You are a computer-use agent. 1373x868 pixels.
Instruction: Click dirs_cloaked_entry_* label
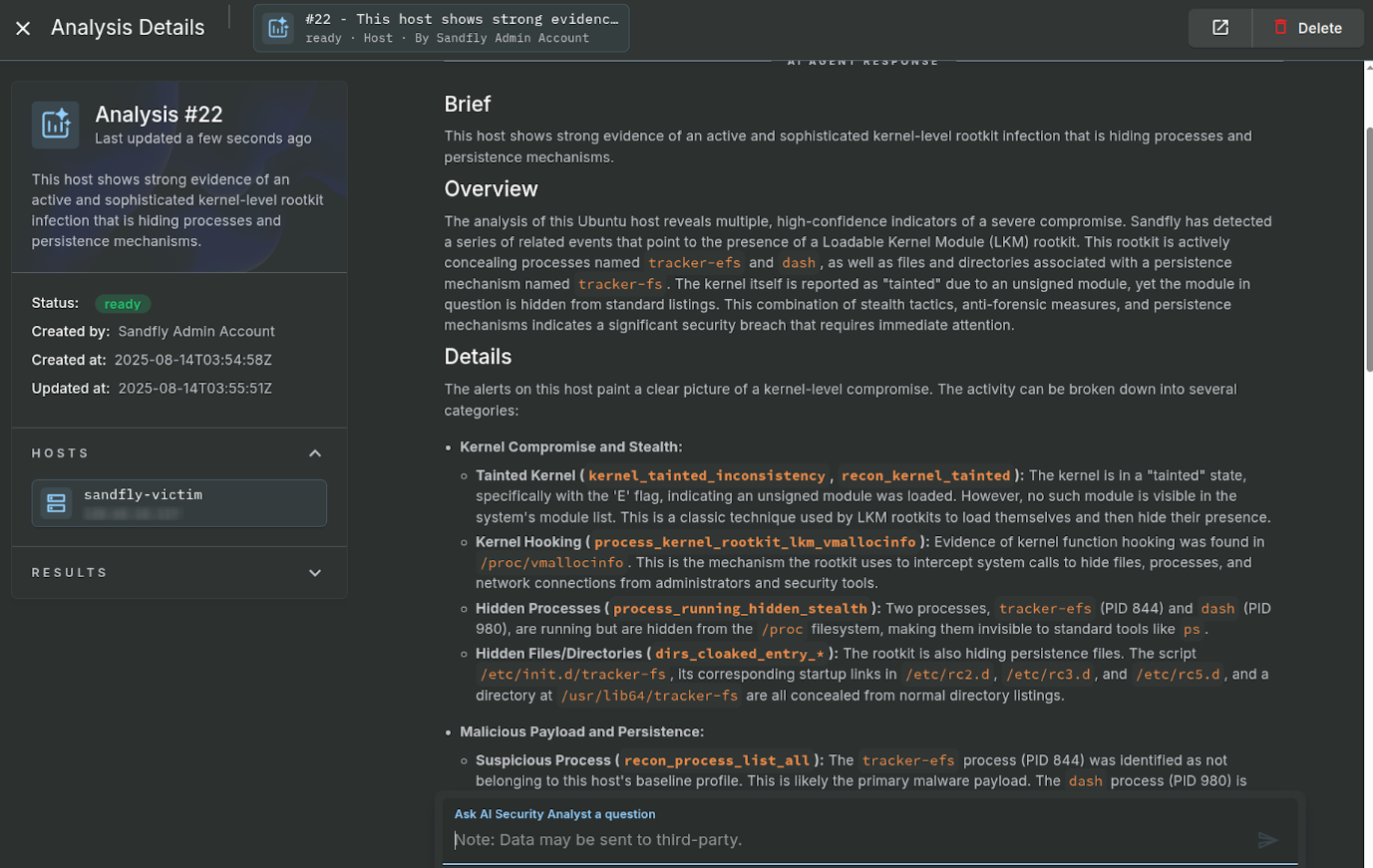pos(740,654)
